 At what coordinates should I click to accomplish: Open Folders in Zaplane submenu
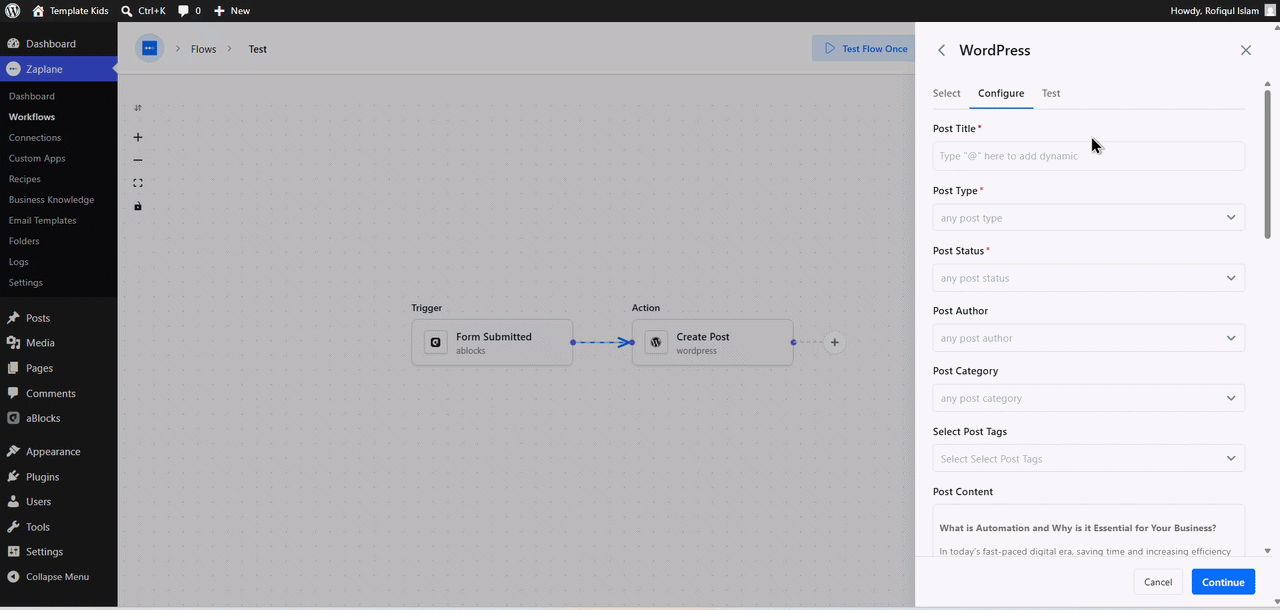(24, 241)
